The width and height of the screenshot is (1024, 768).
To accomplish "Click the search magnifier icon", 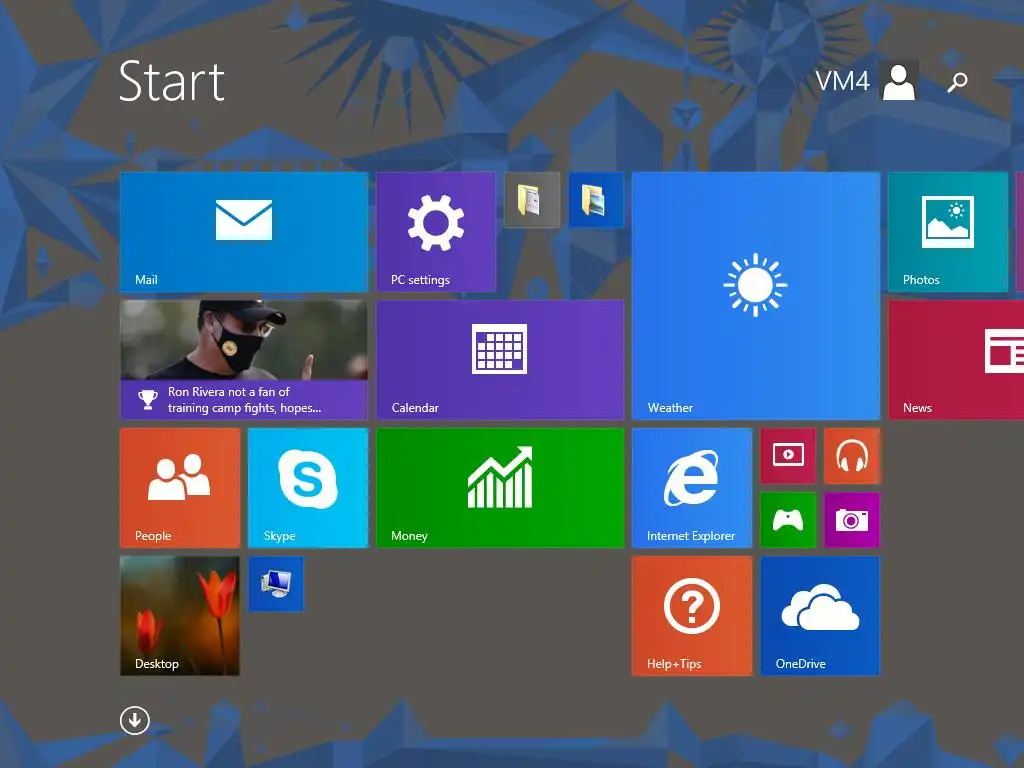I will [x=957, y=82].
